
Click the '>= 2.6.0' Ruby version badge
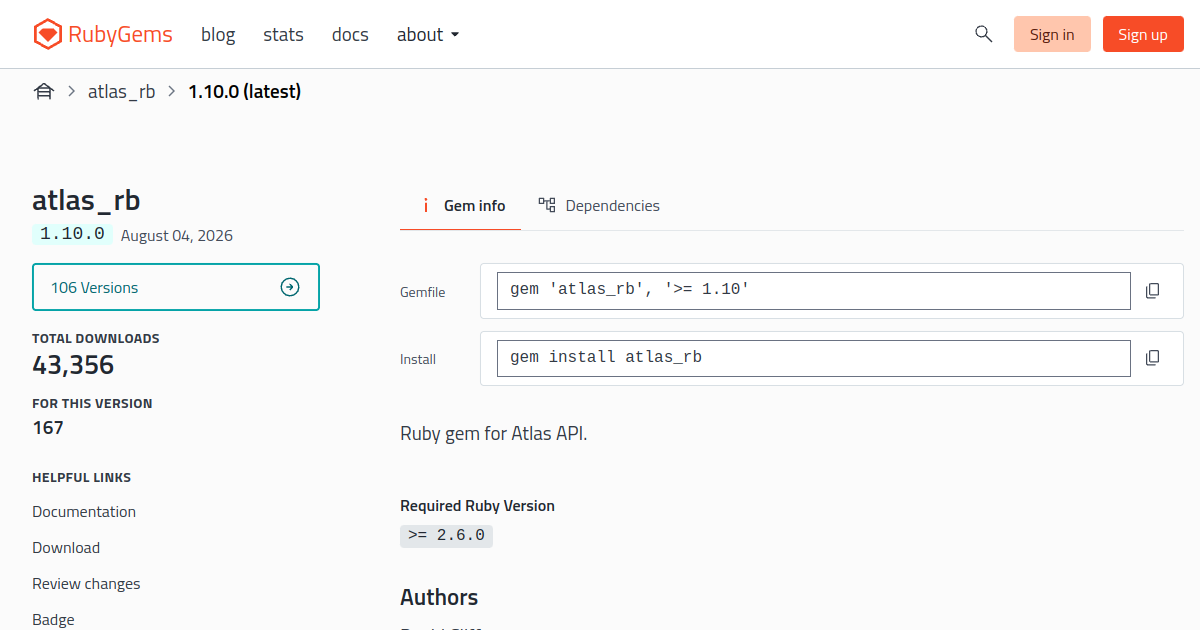tap(447, 536)
